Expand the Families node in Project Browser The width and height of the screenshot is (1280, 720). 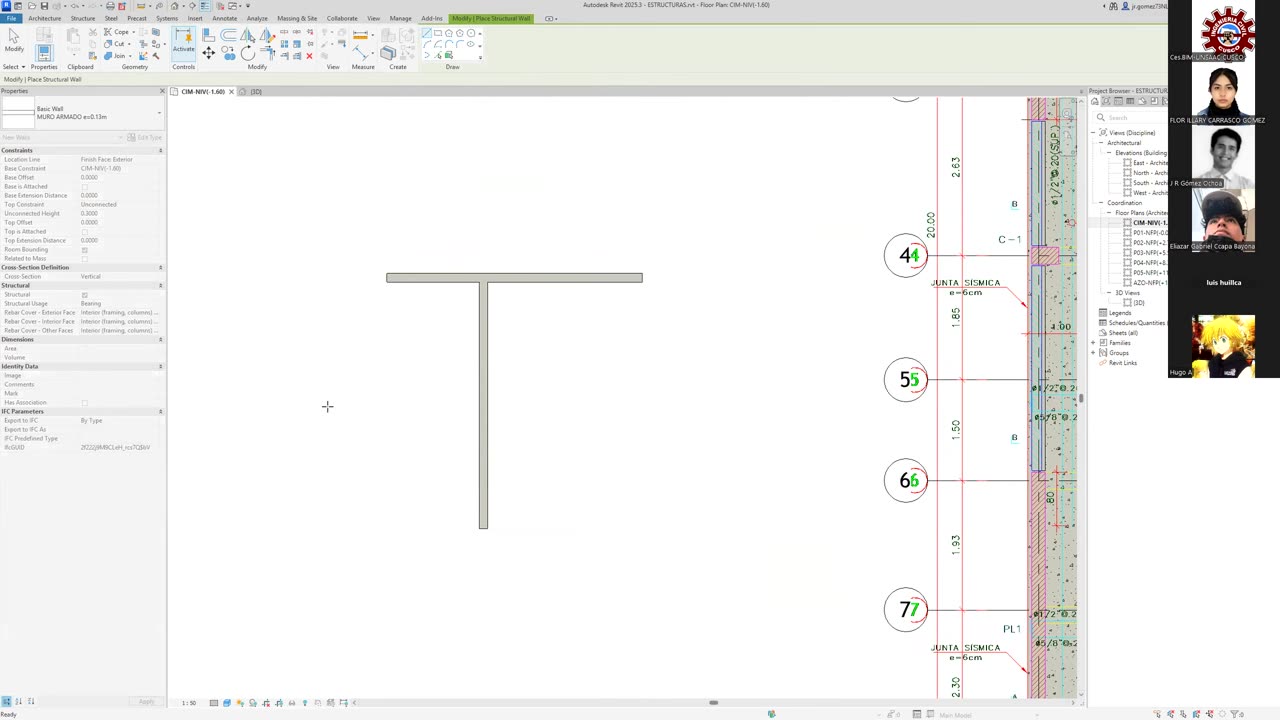coord(1093,343)
